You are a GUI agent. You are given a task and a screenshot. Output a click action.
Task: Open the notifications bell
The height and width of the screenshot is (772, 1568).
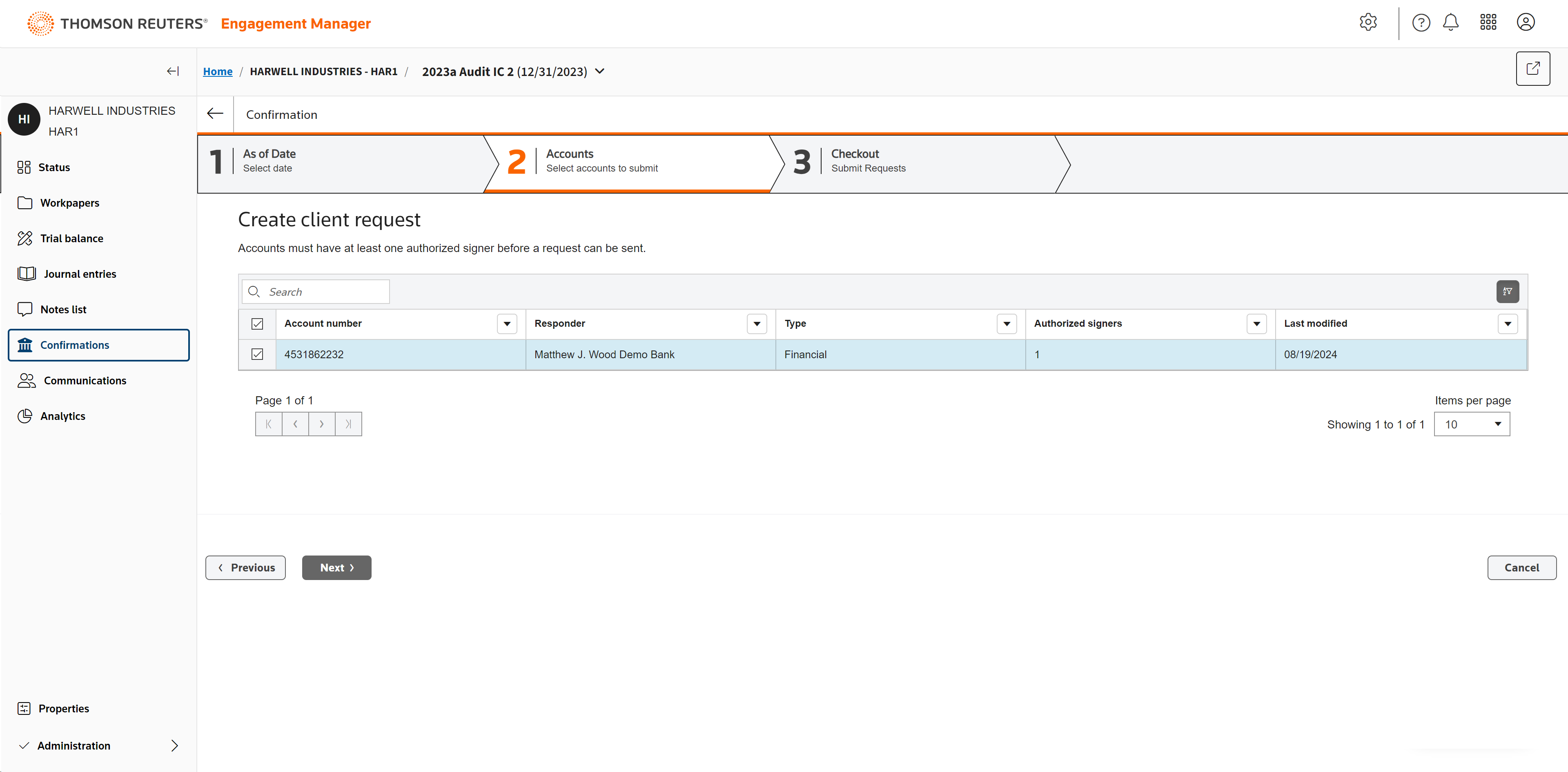(1450, 22)
